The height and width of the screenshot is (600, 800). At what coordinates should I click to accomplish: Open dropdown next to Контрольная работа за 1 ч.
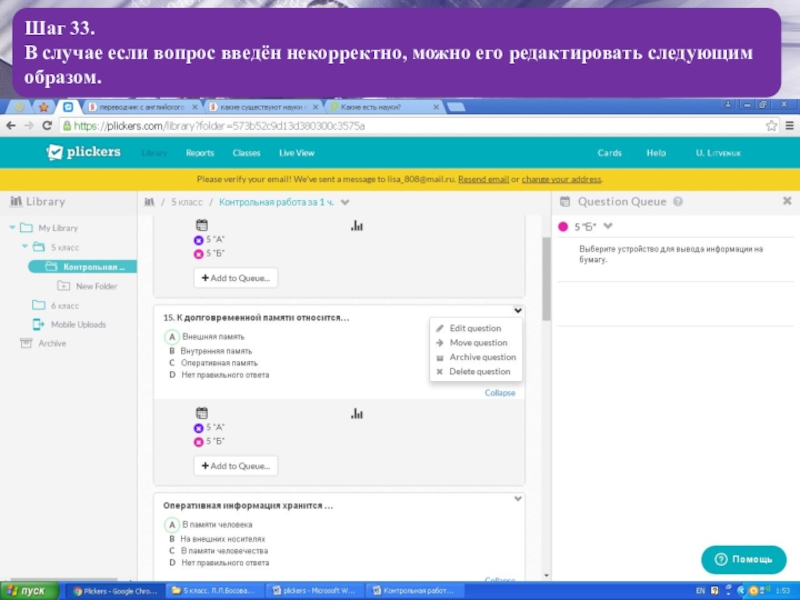345,203
